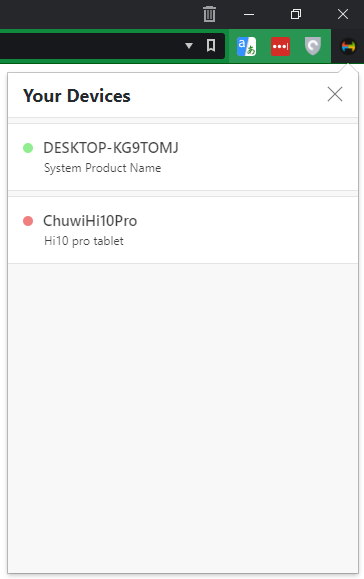Click the Google Translate extension icon
364x579 pixels.
pos(246,47)
